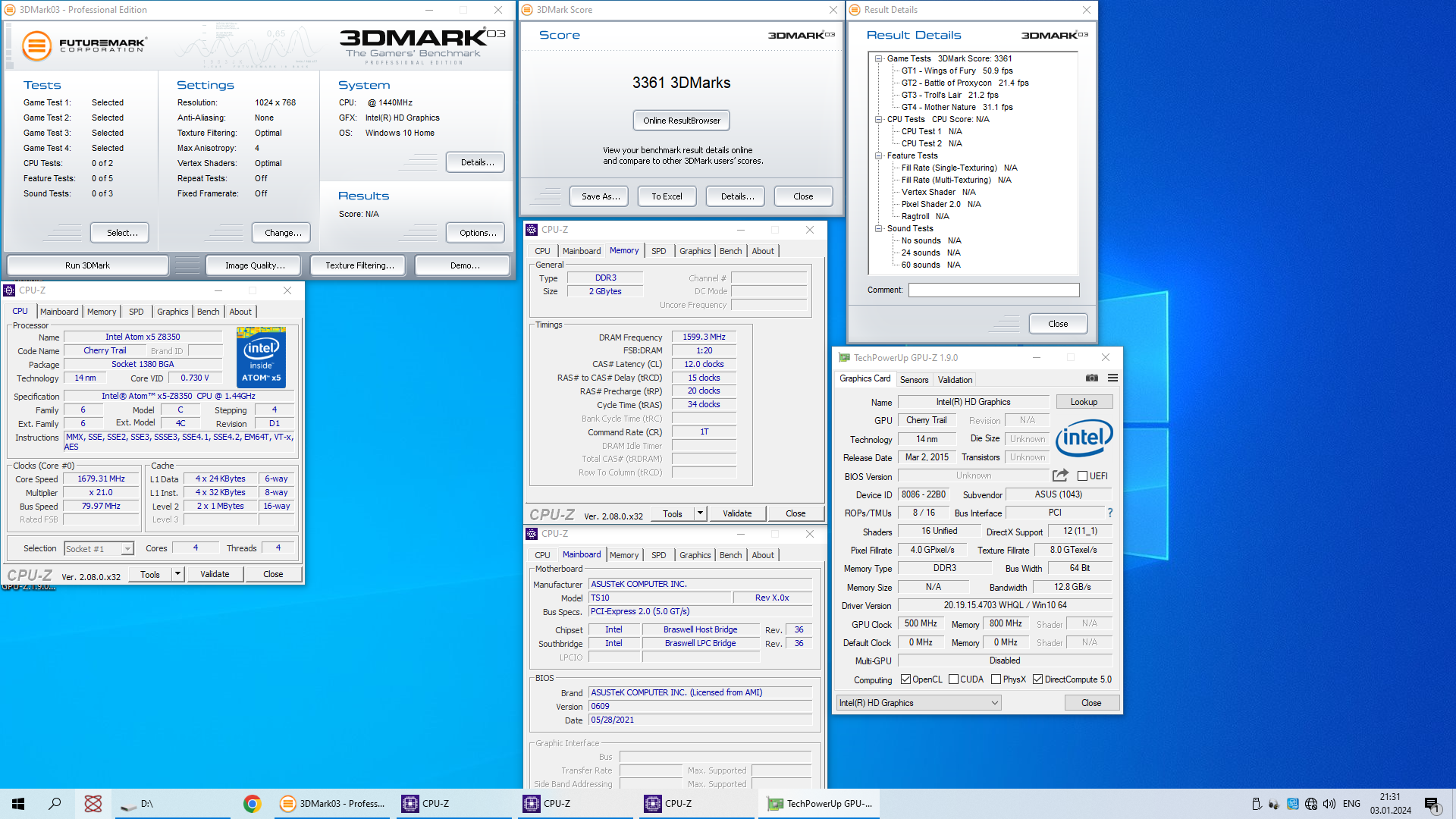Select GT1 - Wings of Fury tree row
The image size is (1456, 819).
click(957, 71)
